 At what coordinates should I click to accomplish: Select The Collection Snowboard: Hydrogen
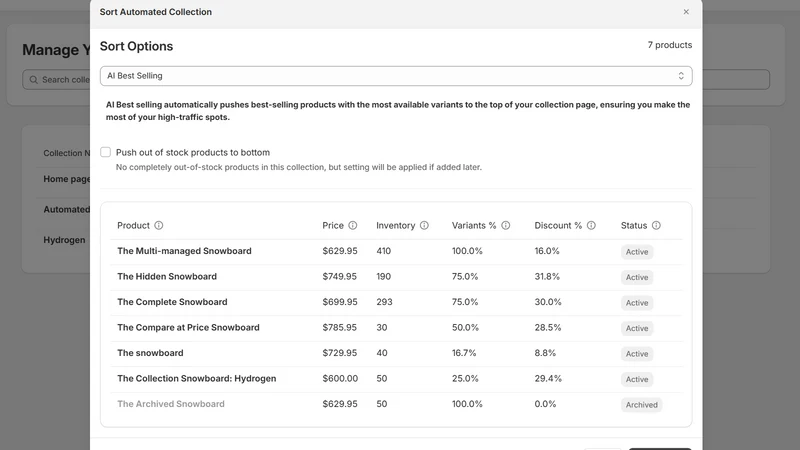coord(196,379)
